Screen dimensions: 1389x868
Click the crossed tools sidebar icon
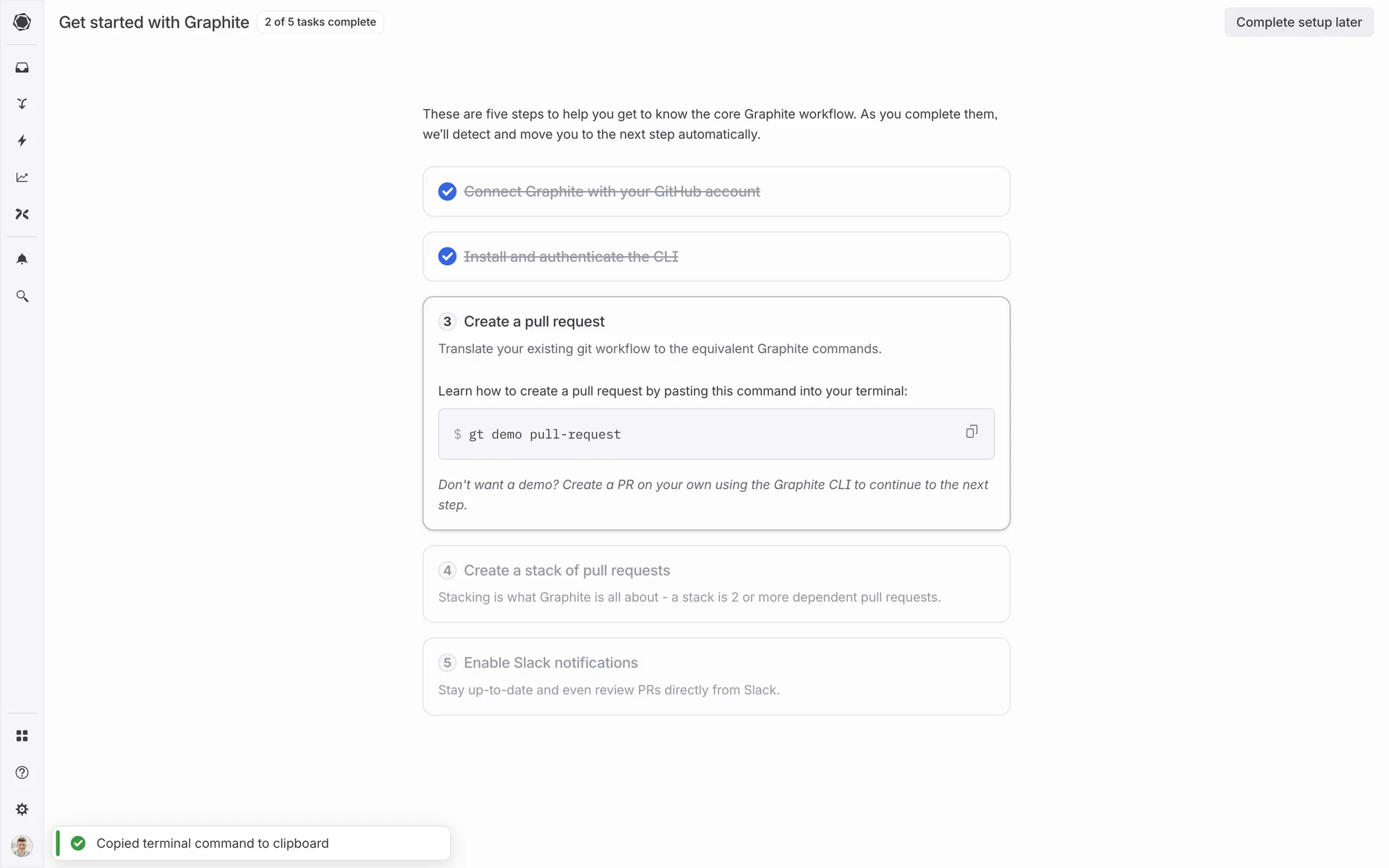pyautogui.click(x=22, y=214)
